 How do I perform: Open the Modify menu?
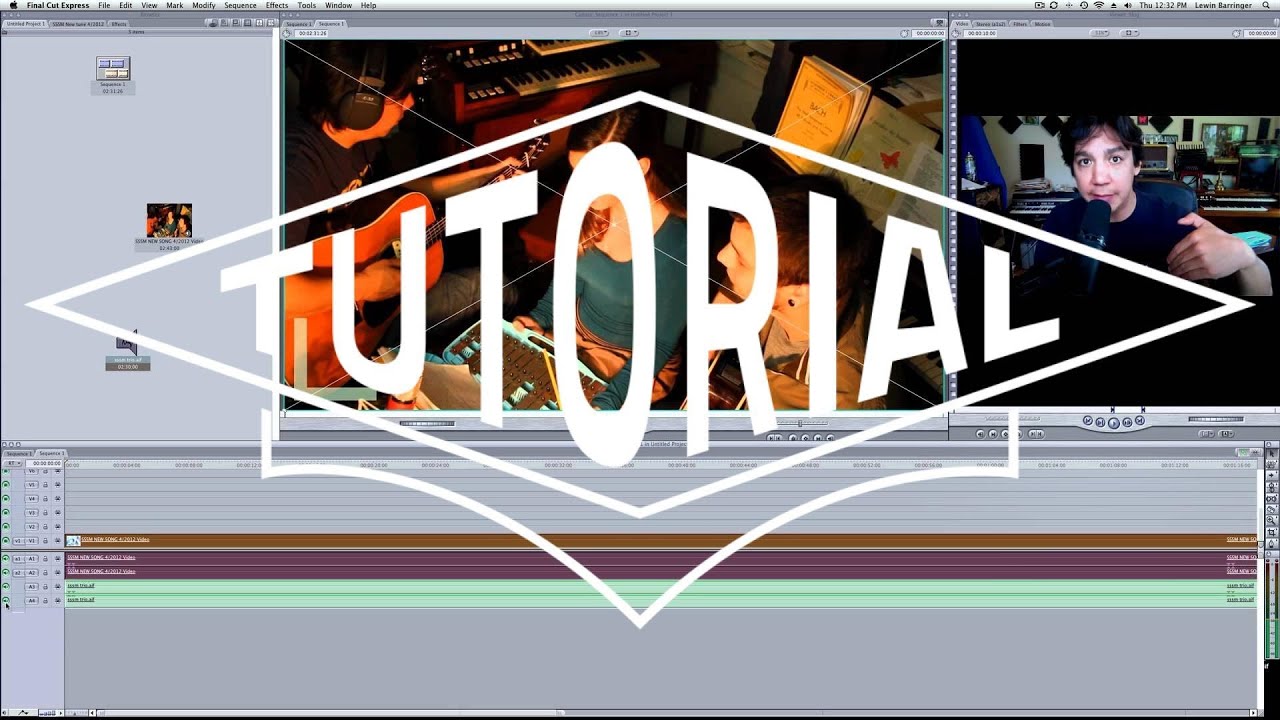pos(204,5)
